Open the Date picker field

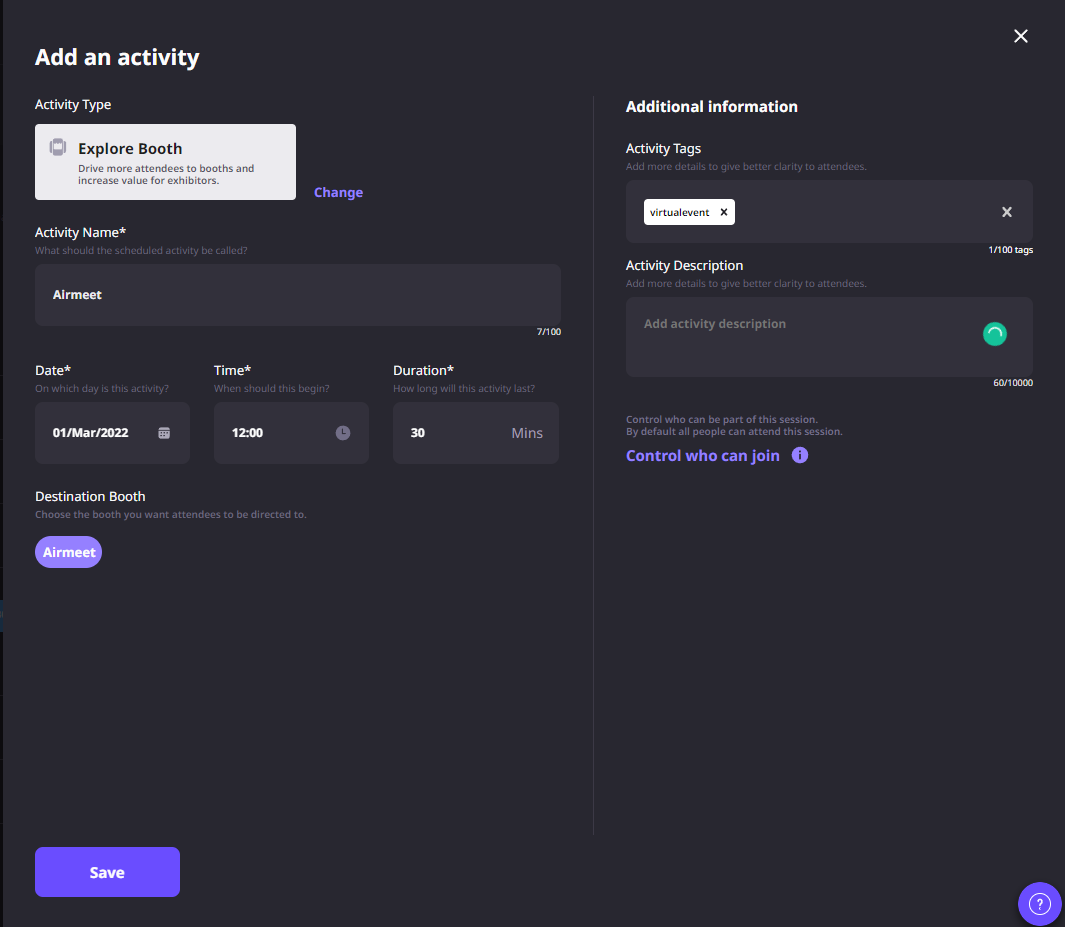click(x=100, y=433)
